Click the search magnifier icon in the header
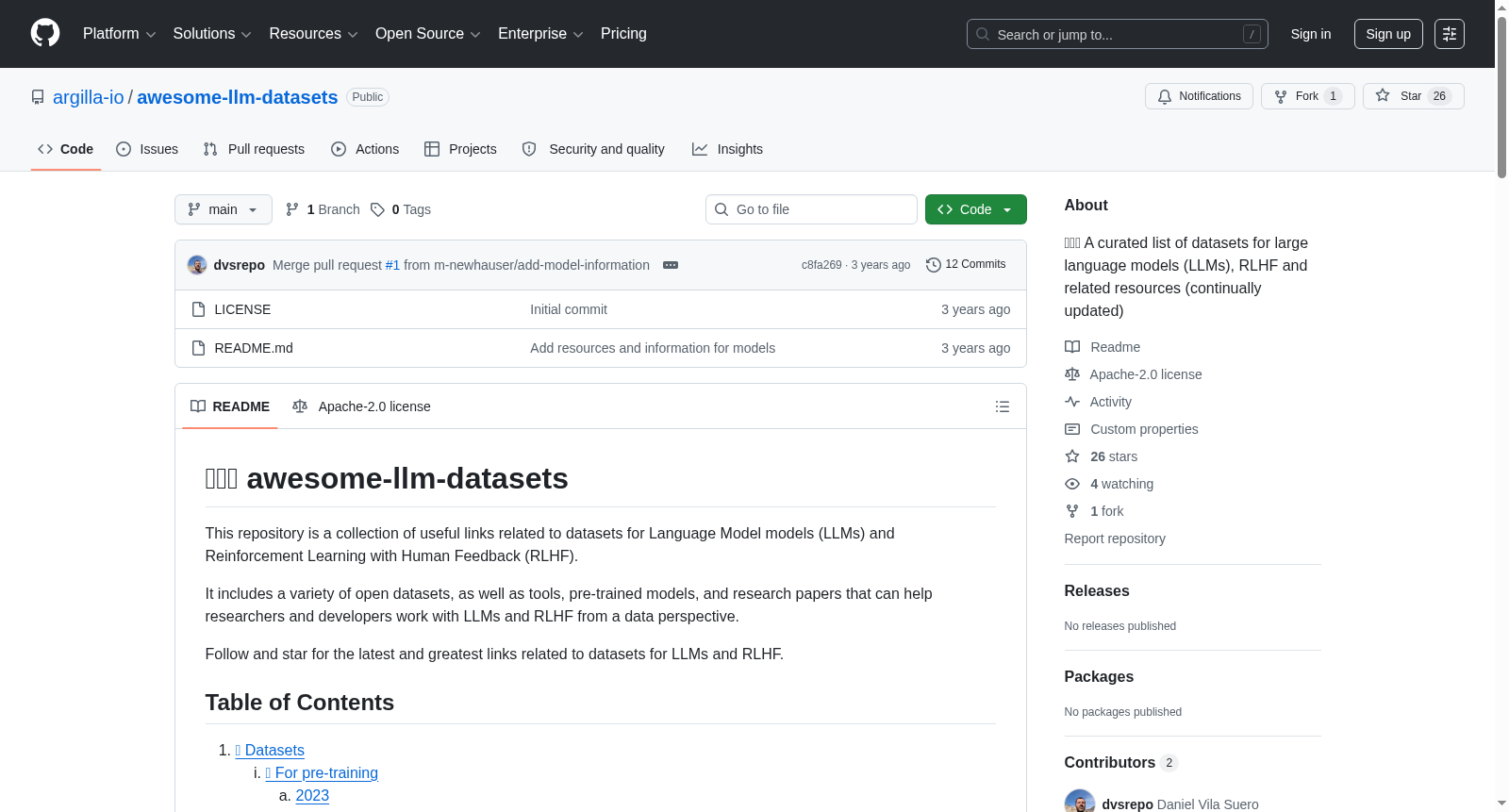 point(983,34)
